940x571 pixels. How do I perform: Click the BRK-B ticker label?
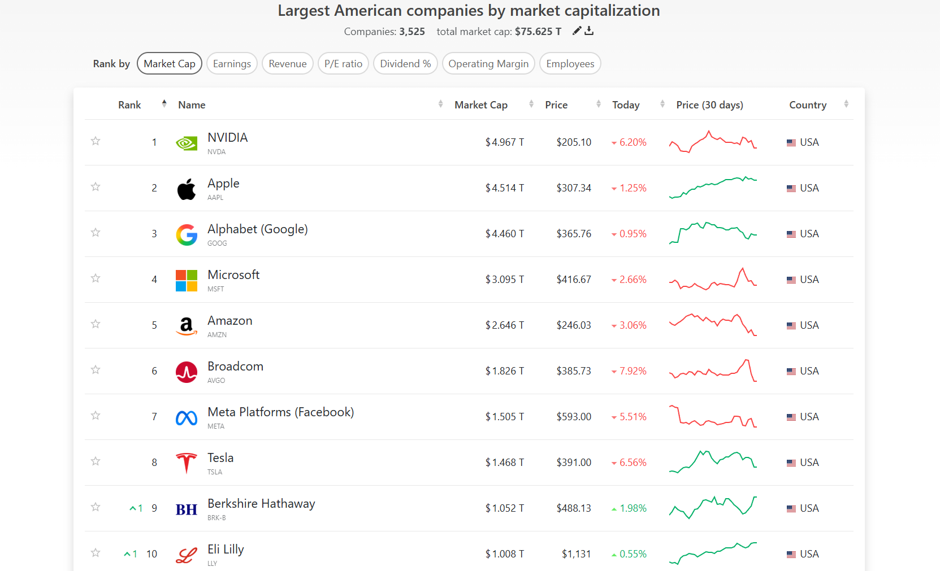coord(217,518)
